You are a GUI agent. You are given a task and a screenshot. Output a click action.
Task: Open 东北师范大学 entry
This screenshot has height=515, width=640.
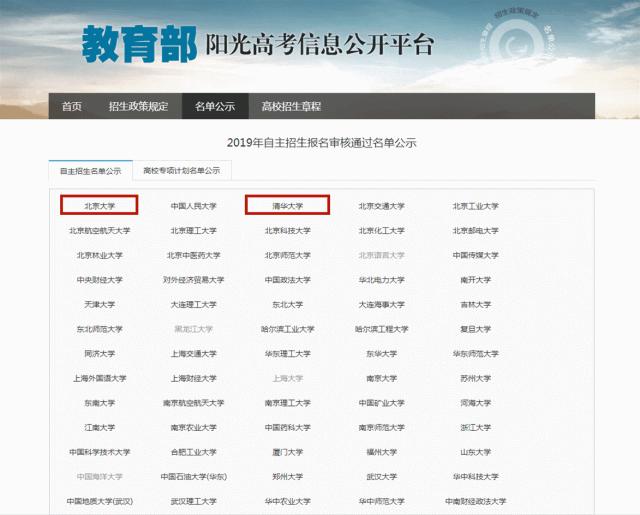point(100,329)
